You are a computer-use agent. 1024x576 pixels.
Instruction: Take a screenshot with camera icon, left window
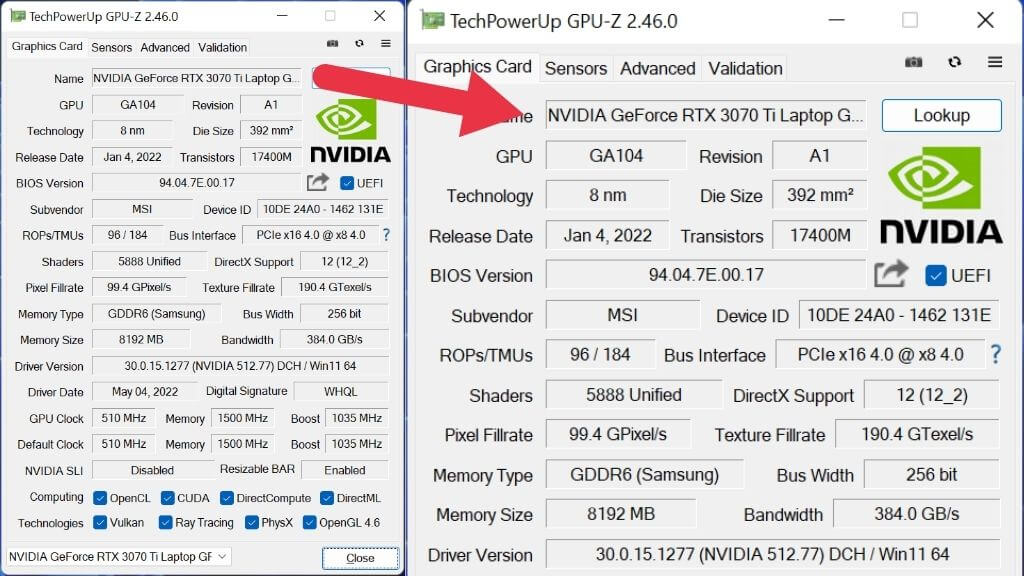point(332,43)
